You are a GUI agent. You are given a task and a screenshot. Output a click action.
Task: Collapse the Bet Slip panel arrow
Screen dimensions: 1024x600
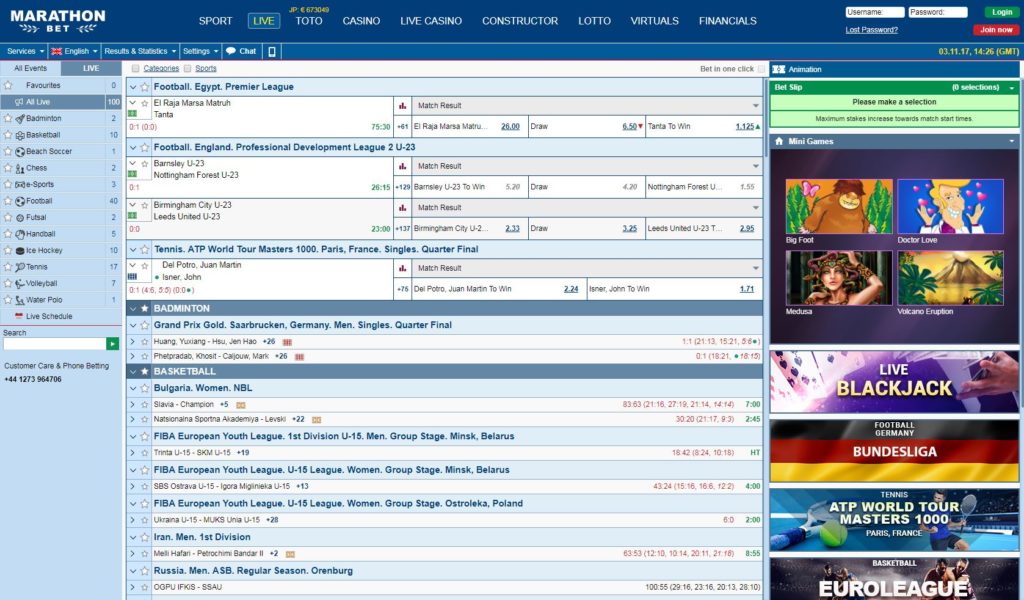(1012, 87)
